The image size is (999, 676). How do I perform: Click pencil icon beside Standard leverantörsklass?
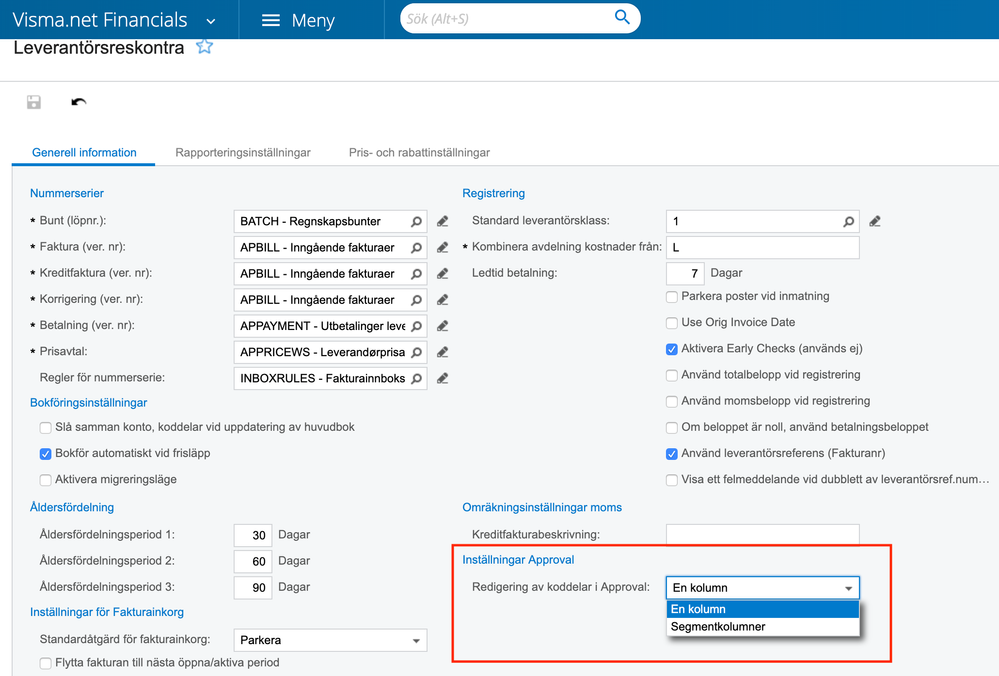tap(875, 221)
